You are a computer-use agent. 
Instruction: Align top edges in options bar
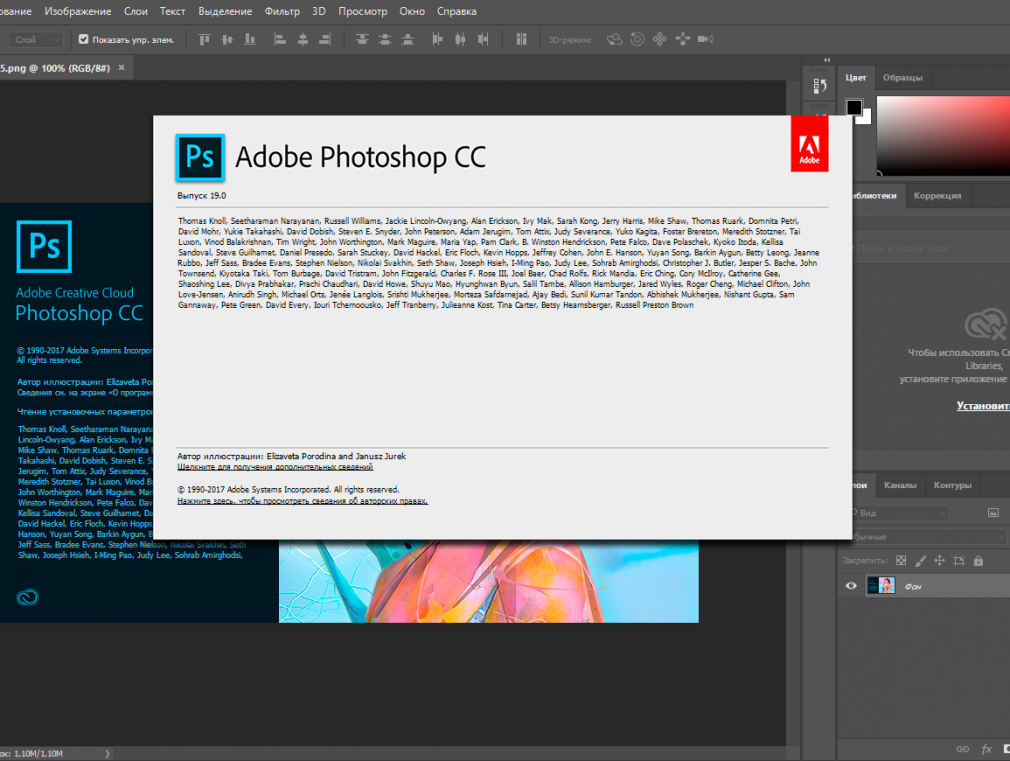(x=204, y=39)
